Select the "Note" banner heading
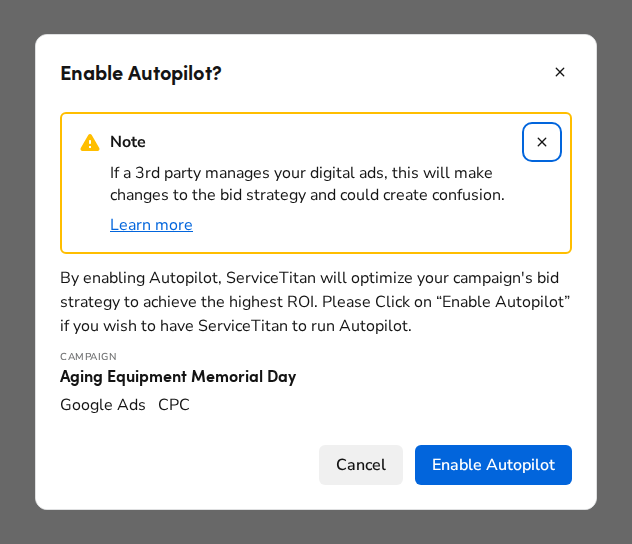Screen dimensions: 632x544 point(128,142)
